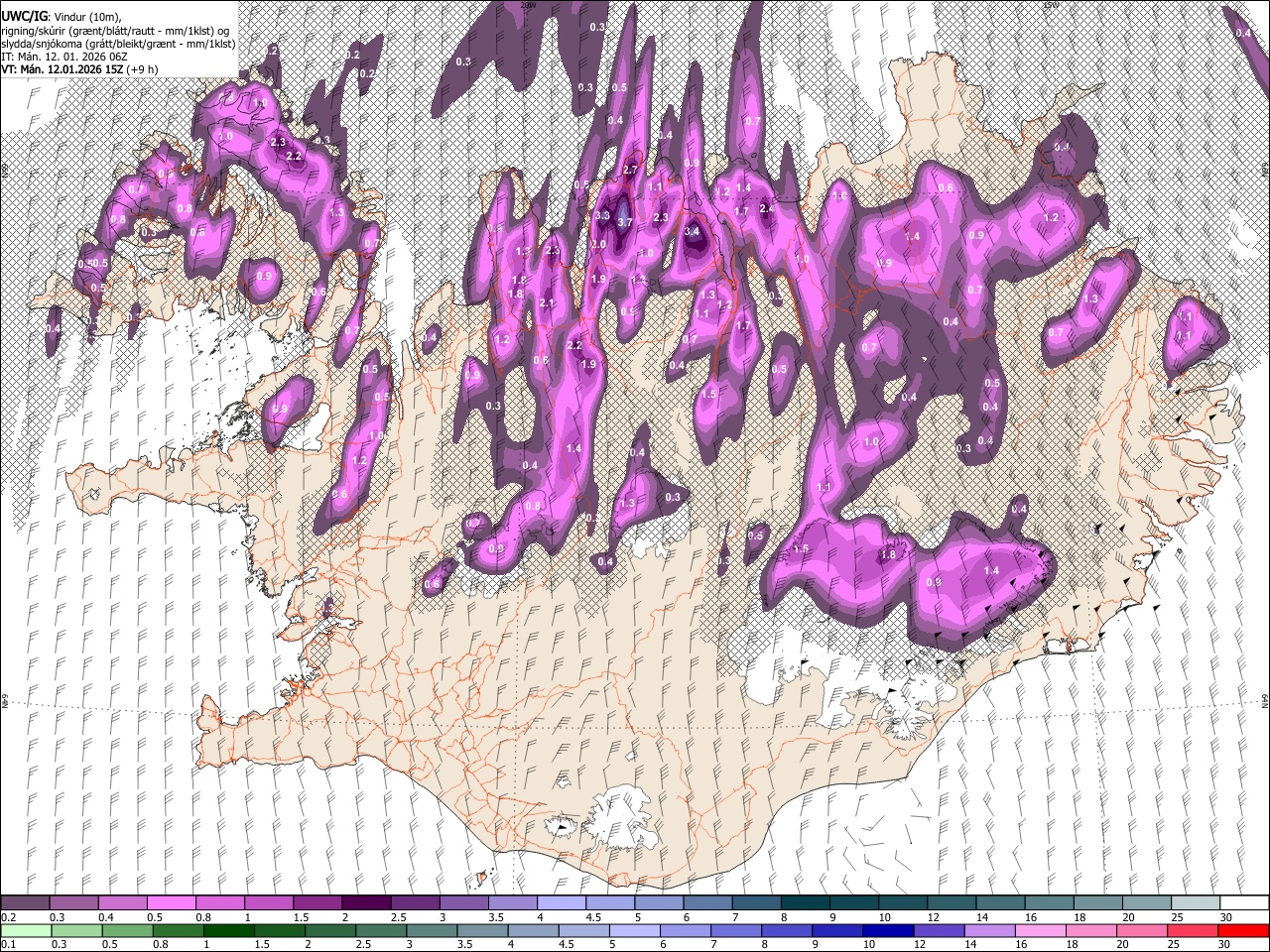Image resolution: width=1270 pixels, height=952 pixels.
Task: Click the dark teal 8–9 snow scale swatch
Action: coord(805,902)
